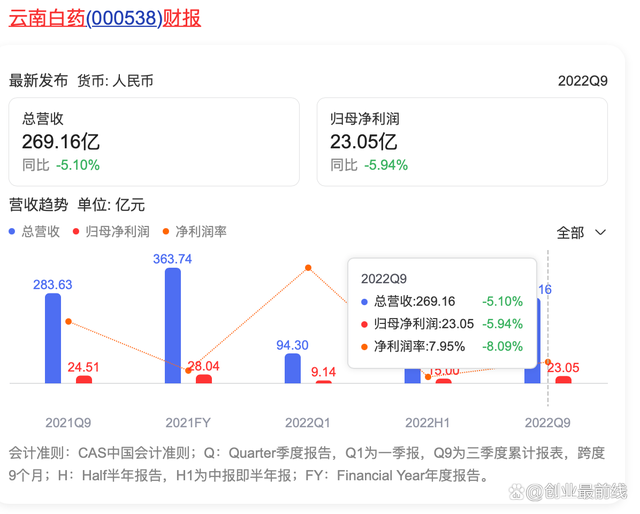Click the 最新发布 货币: 人民币 label
This screenshot has height=514, width=640.
coord(81,81)
